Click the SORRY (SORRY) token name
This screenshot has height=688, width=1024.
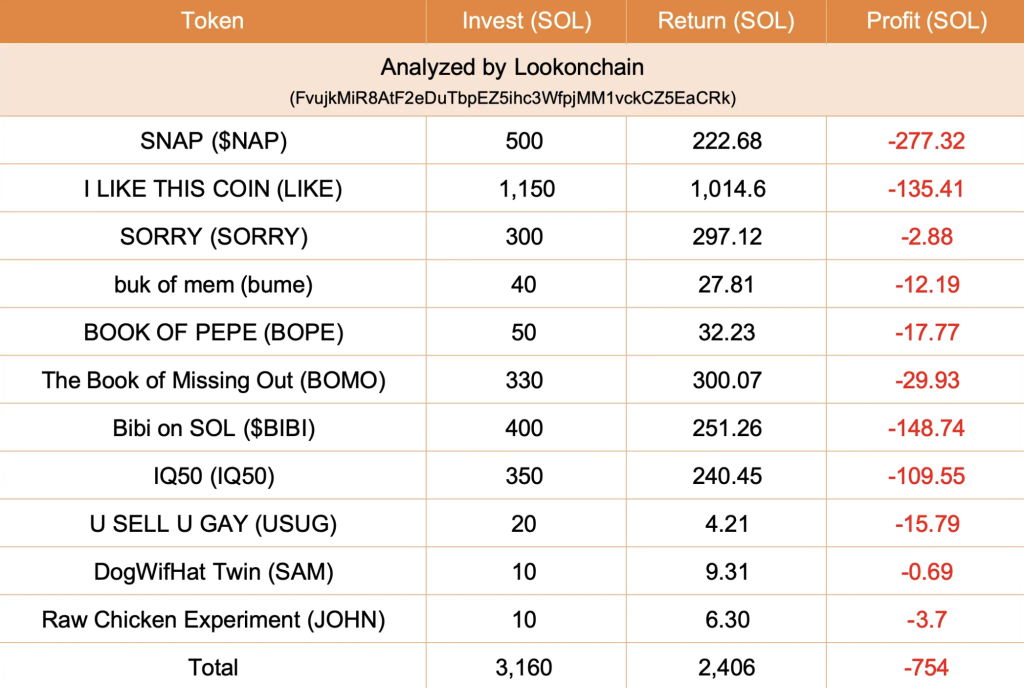click(x=214, y=237)
